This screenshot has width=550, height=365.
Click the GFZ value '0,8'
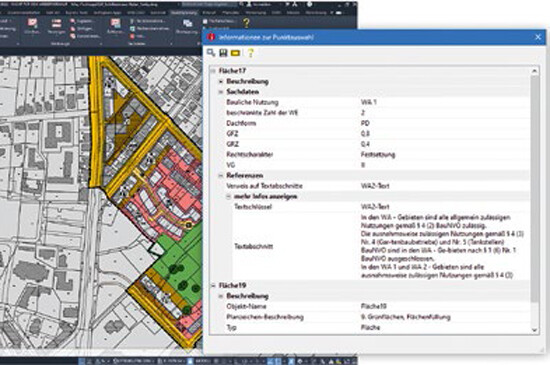tap(365, 134)
